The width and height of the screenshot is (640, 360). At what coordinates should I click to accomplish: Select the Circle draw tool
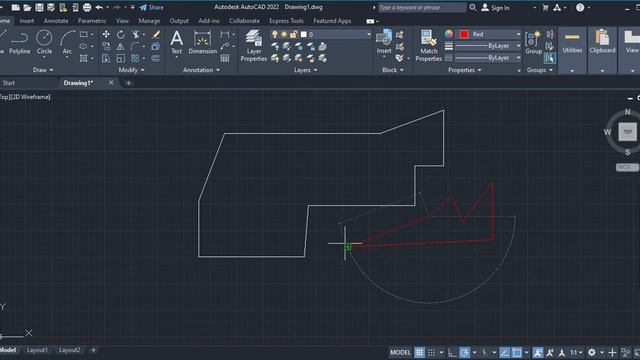coord(44,43)
